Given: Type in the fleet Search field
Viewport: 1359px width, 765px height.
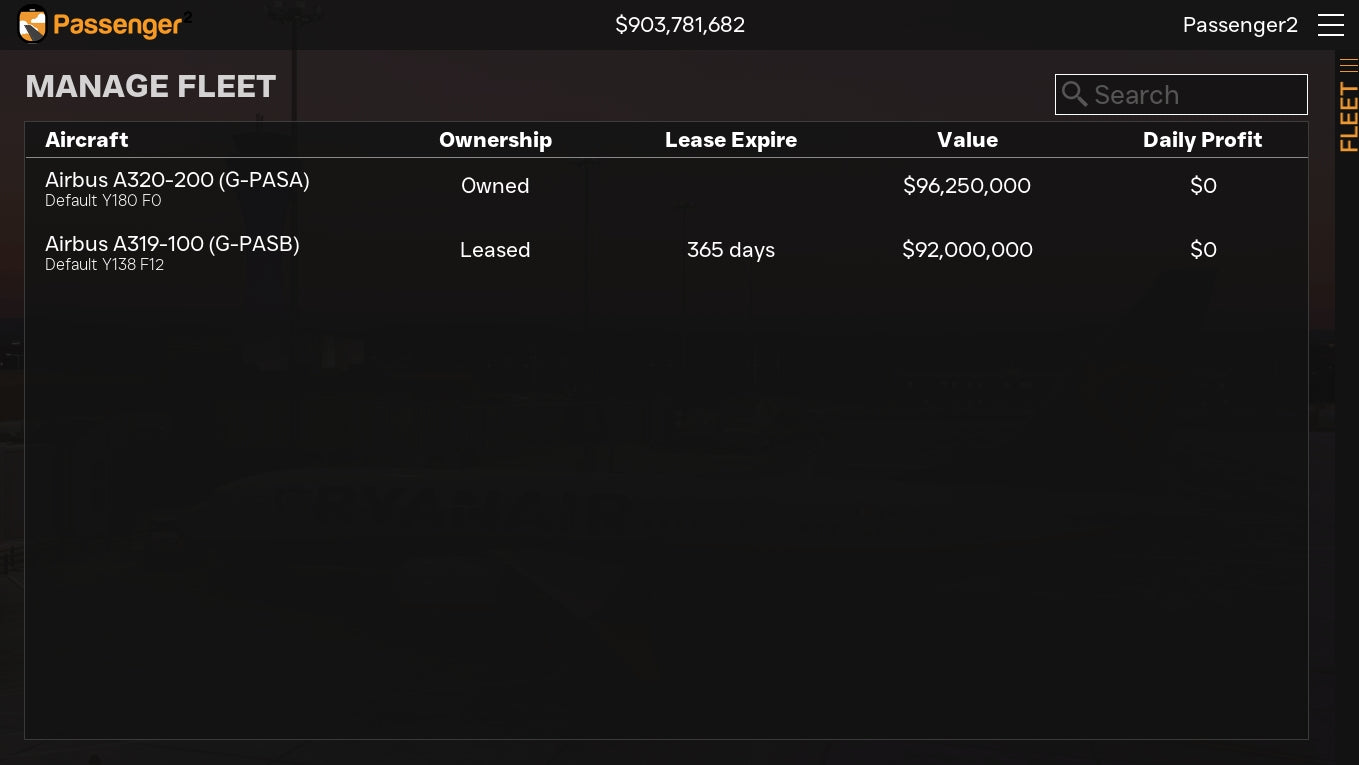Looking at the screenshot, I should coord(1195,95).
